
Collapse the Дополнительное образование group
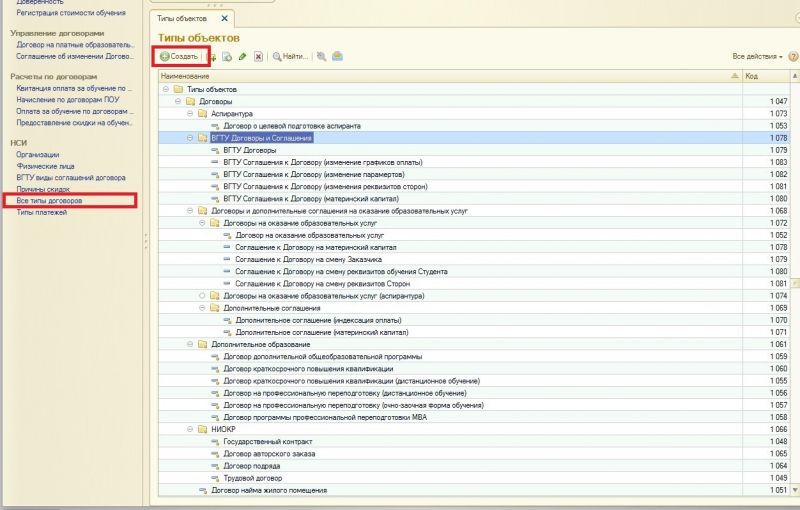190,344
